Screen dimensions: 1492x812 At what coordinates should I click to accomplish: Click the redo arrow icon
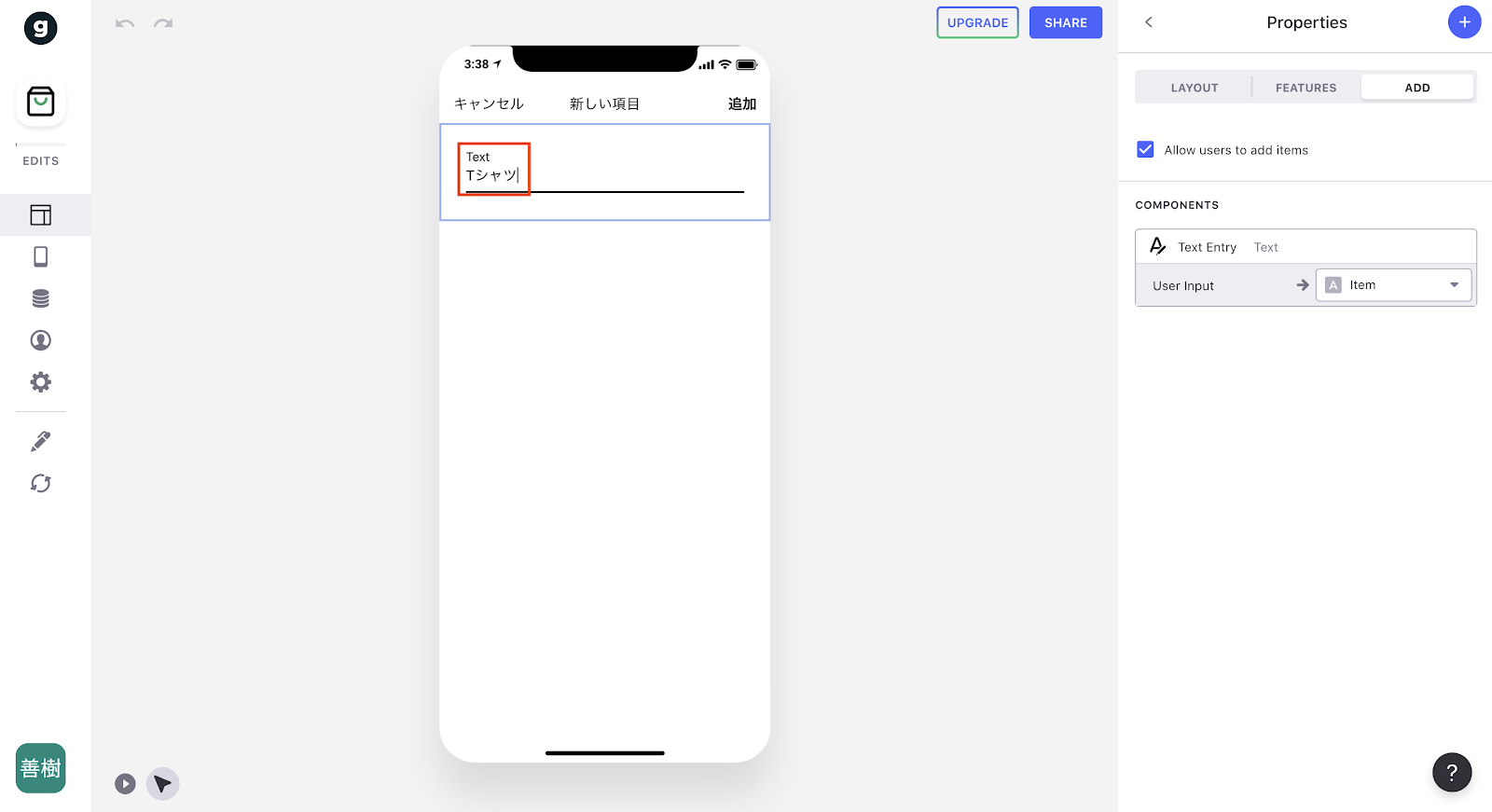pos(163,23)
